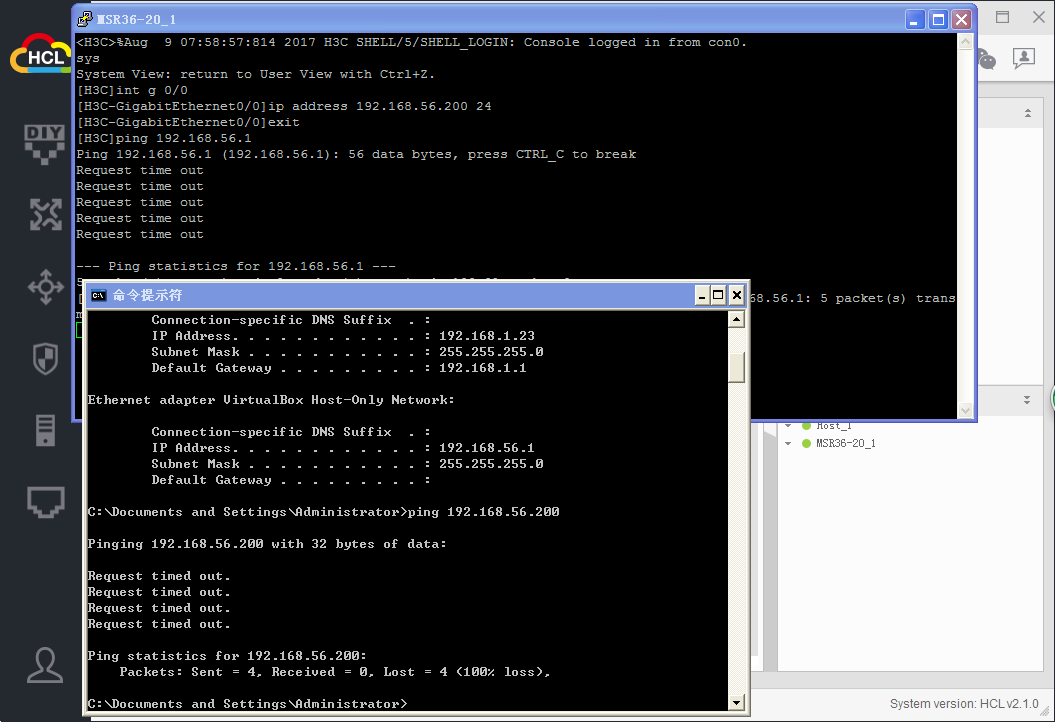Select the network link port icon
This screenshot has width=1055, height=722.
[45, 502]
